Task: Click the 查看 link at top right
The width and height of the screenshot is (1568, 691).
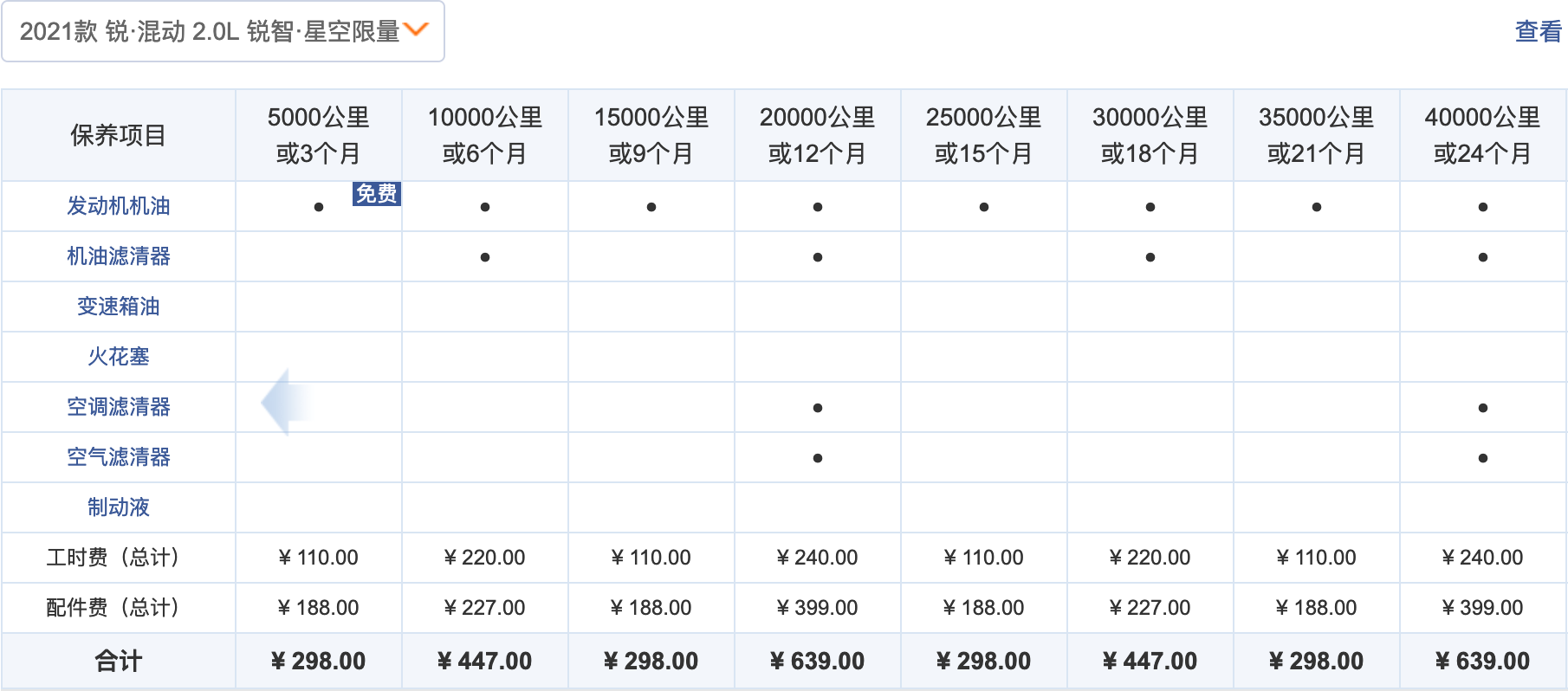Action: click(x=1538, y=32)
